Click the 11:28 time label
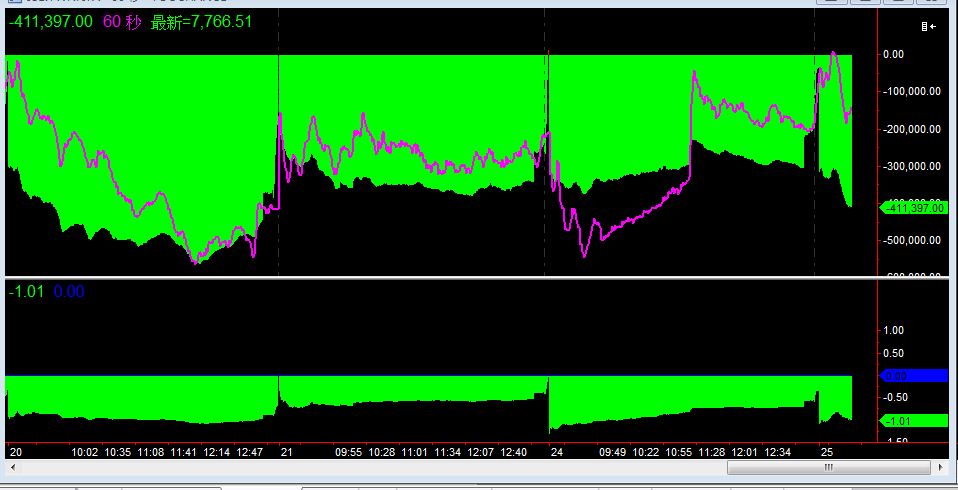The image size is (958, 490). pyautogui.click(x=712, y=452)
